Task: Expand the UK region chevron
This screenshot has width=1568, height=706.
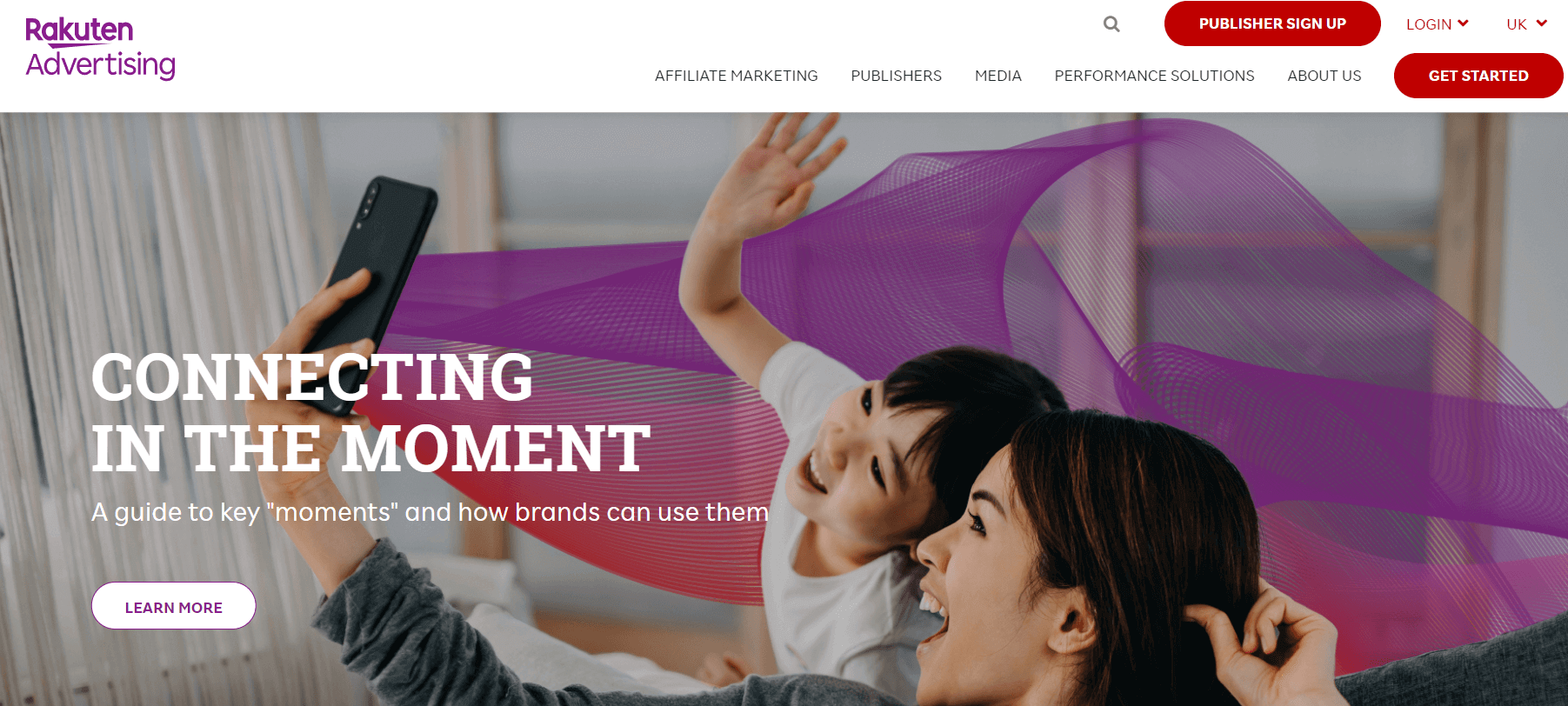Action: click(x=1542, y=23)
